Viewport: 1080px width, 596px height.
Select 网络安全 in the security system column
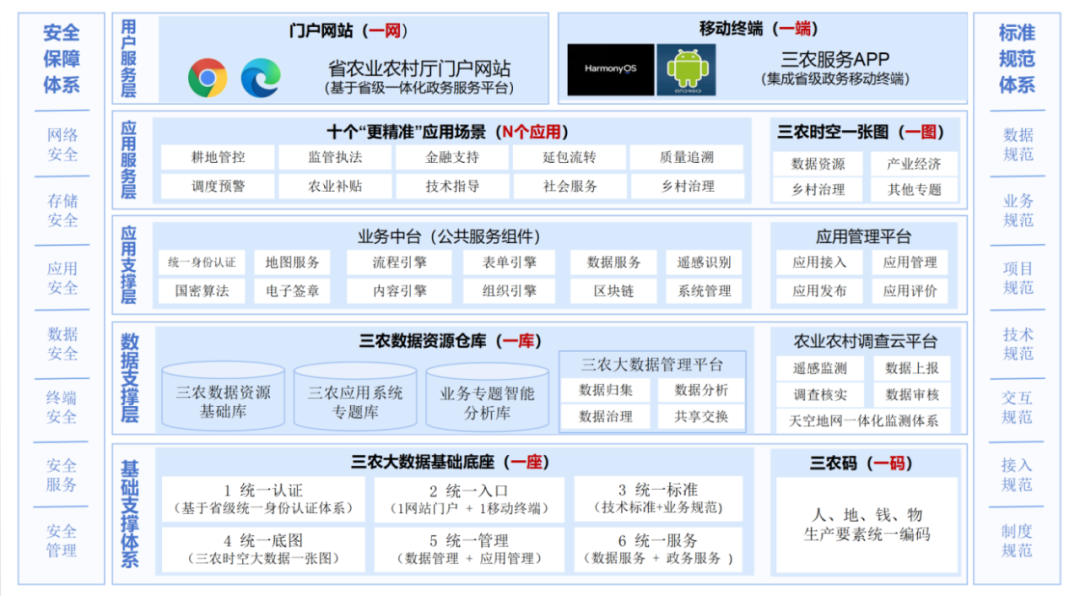[x=62, y=144]
